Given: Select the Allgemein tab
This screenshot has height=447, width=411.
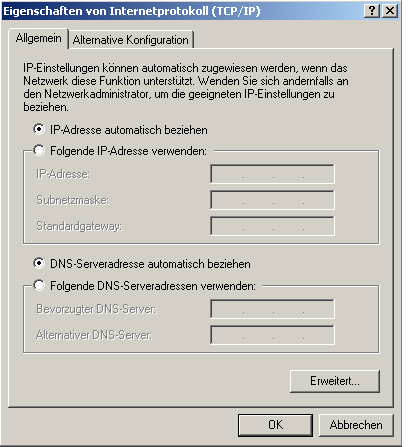Looking at the screenshot, I should coord(39,38).
